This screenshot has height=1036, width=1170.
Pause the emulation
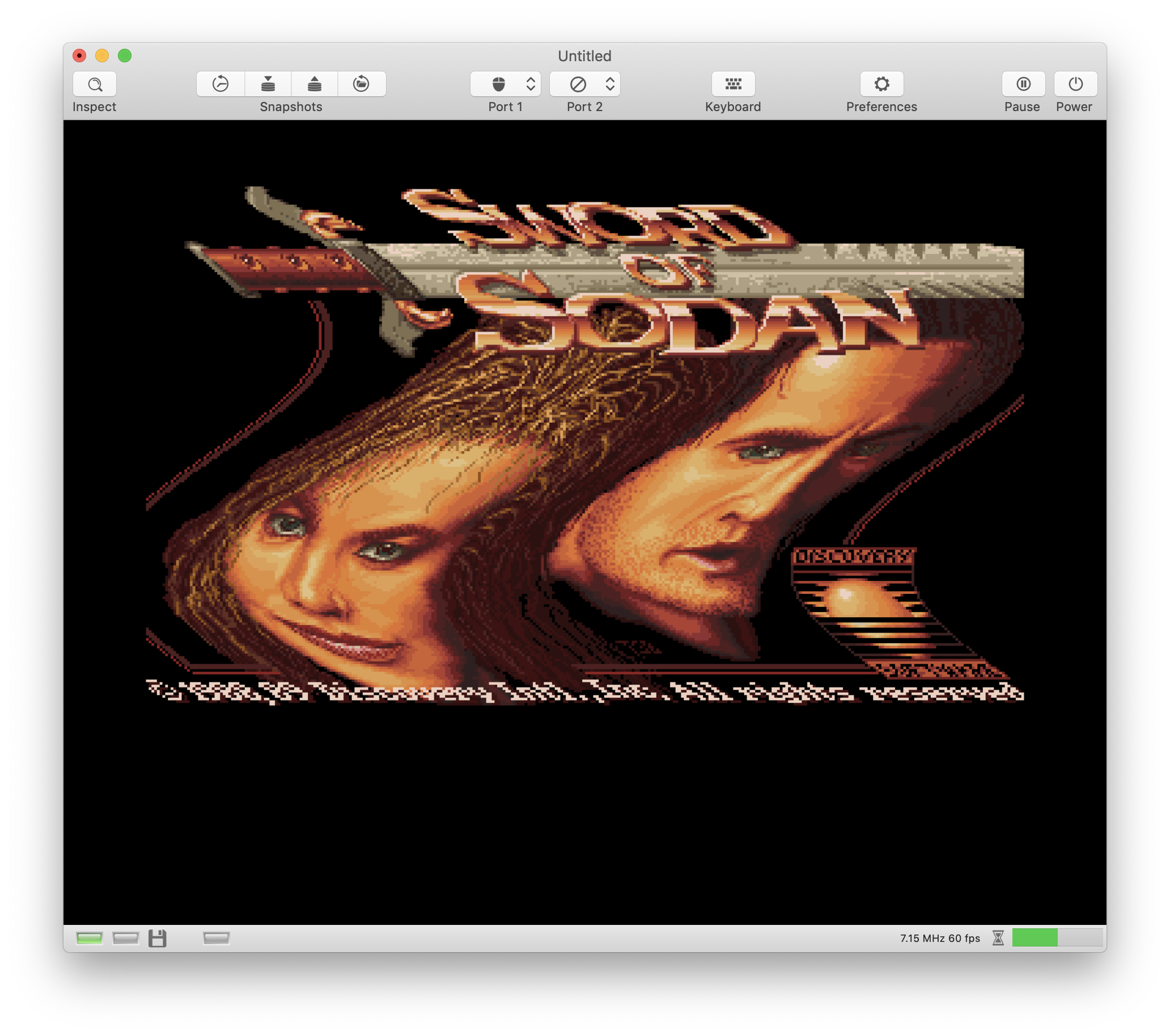tap(1023, 84)
